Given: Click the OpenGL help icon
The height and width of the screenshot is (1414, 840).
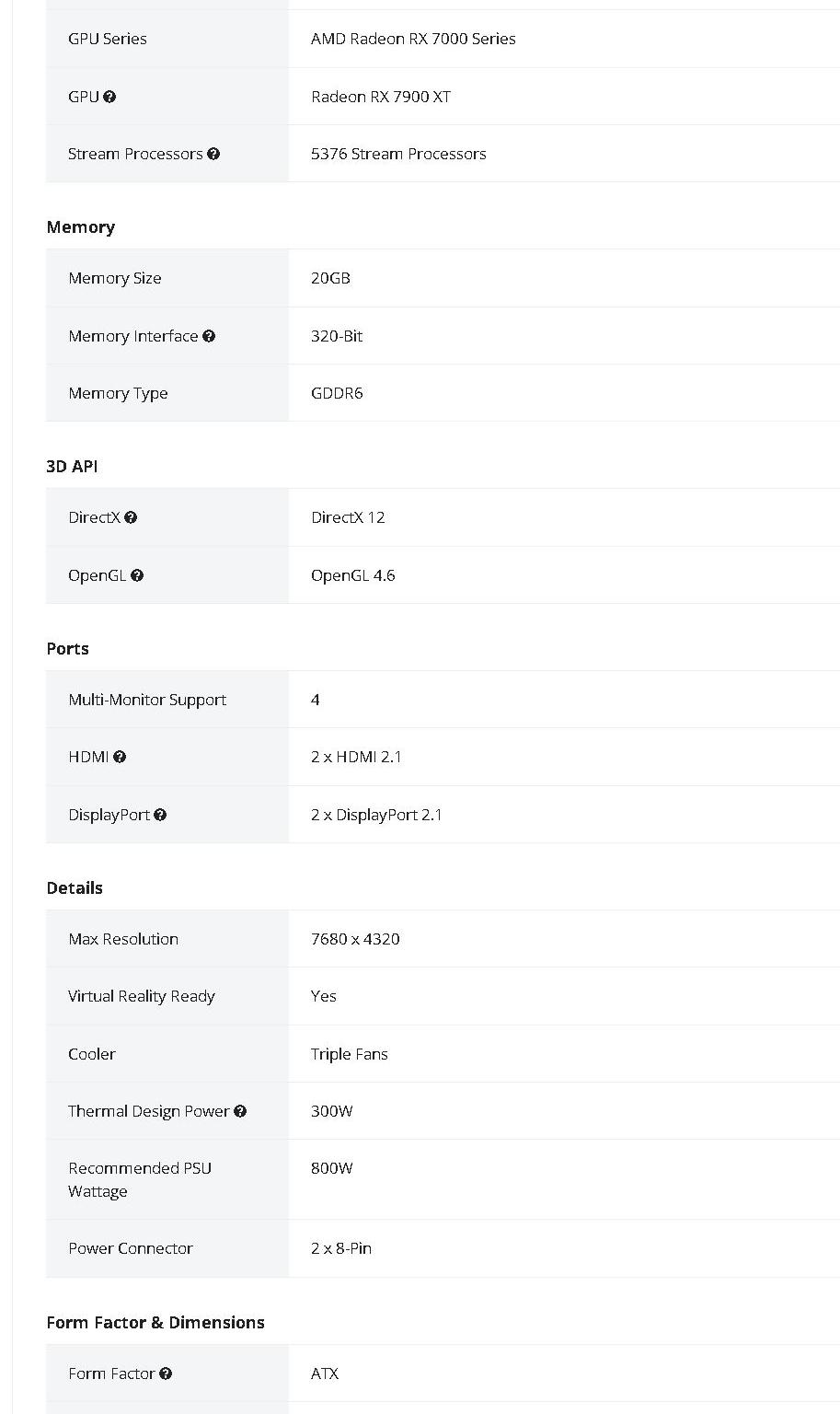Looking at the screenshot, I should (137, 575).
